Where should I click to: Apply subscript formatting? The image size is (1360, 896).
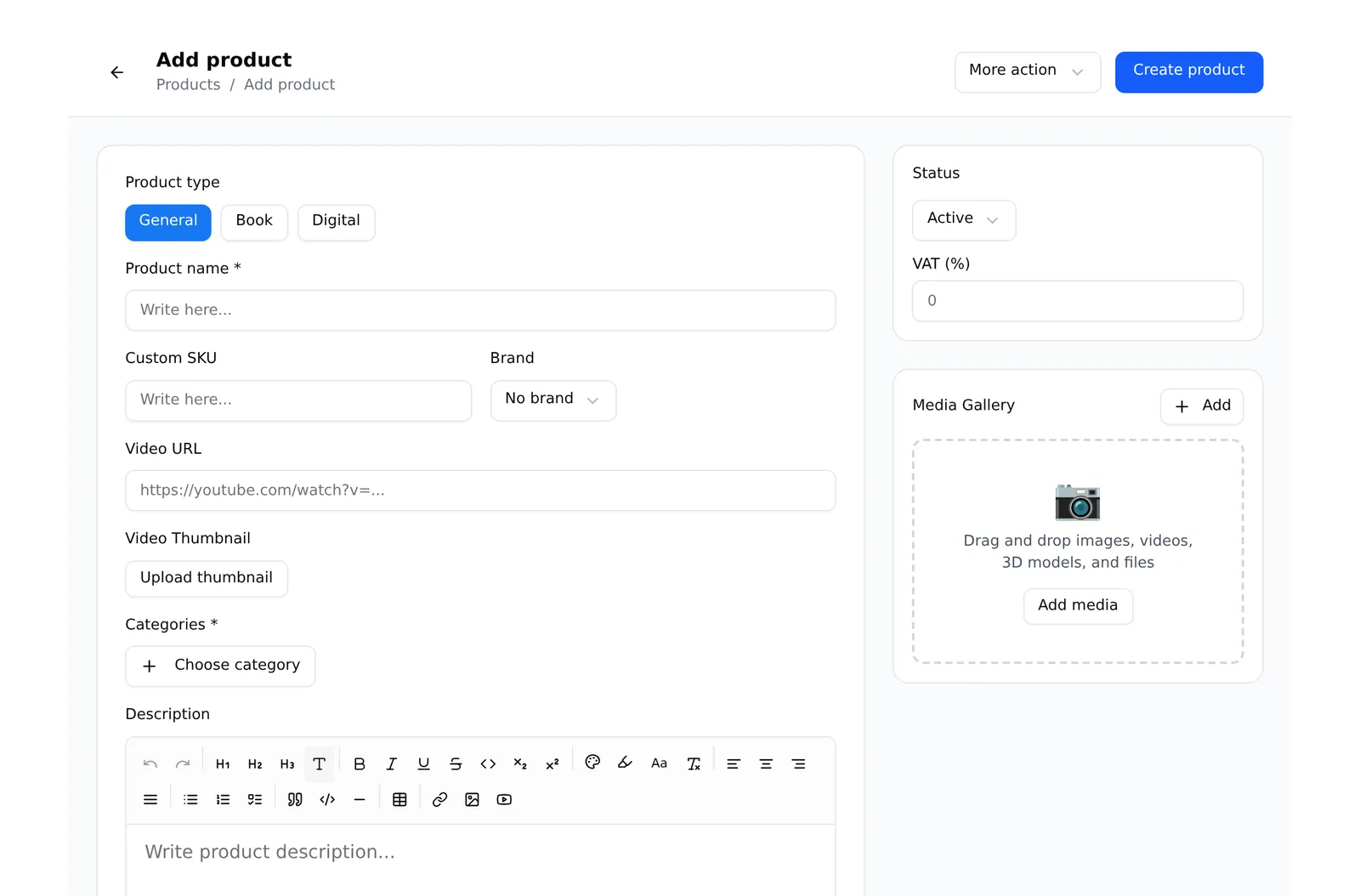[520, 764]
